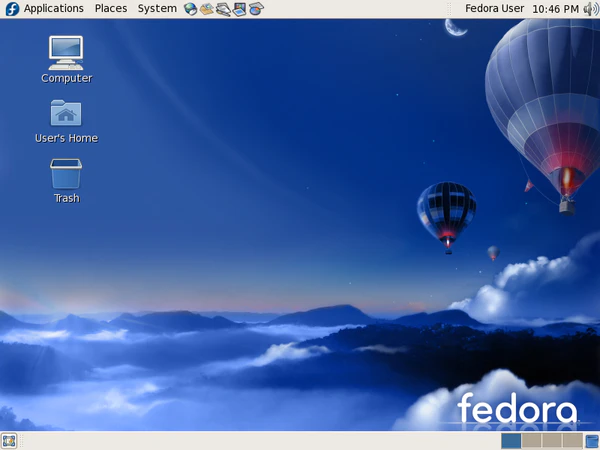The image size is (600, 450).
Task: Open the presentation slides launcher icon
Action: point(240,9)
